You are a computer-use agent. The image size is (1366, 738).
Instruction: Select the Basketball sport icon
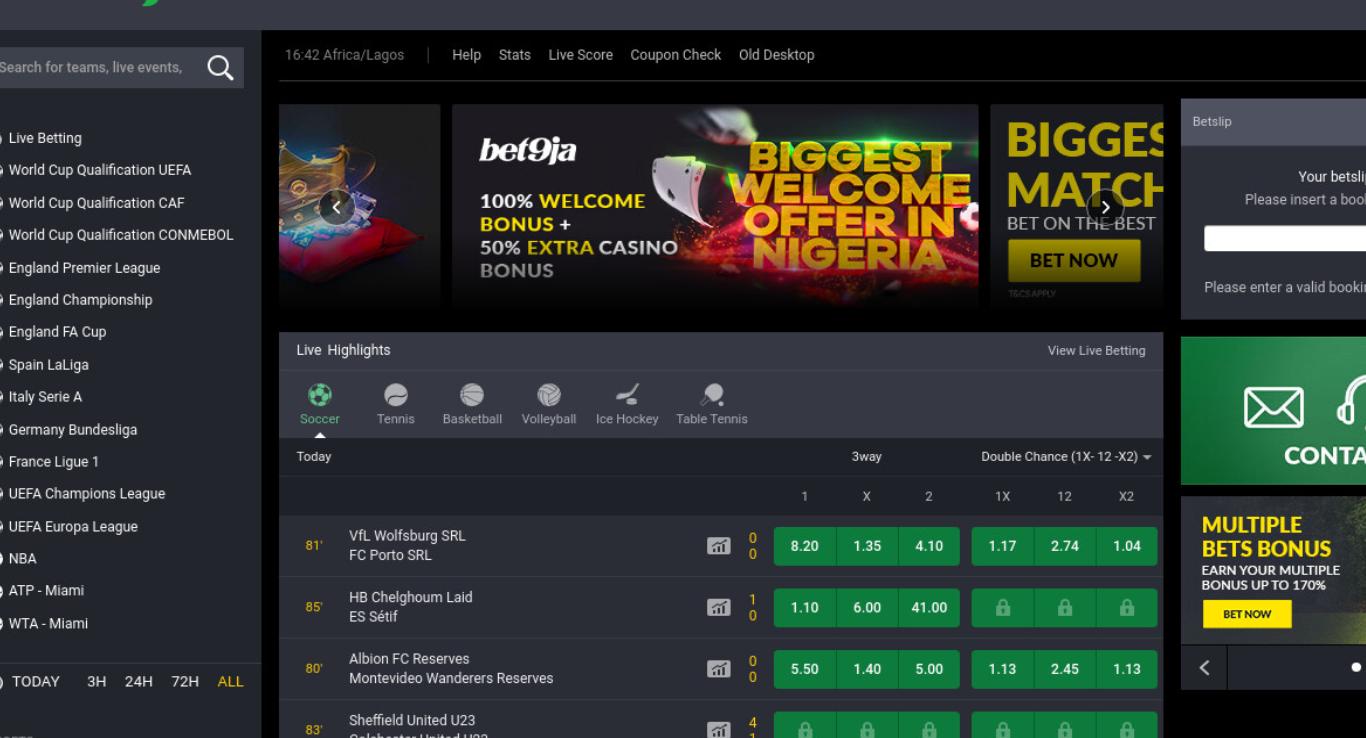[x=472, y=395]
